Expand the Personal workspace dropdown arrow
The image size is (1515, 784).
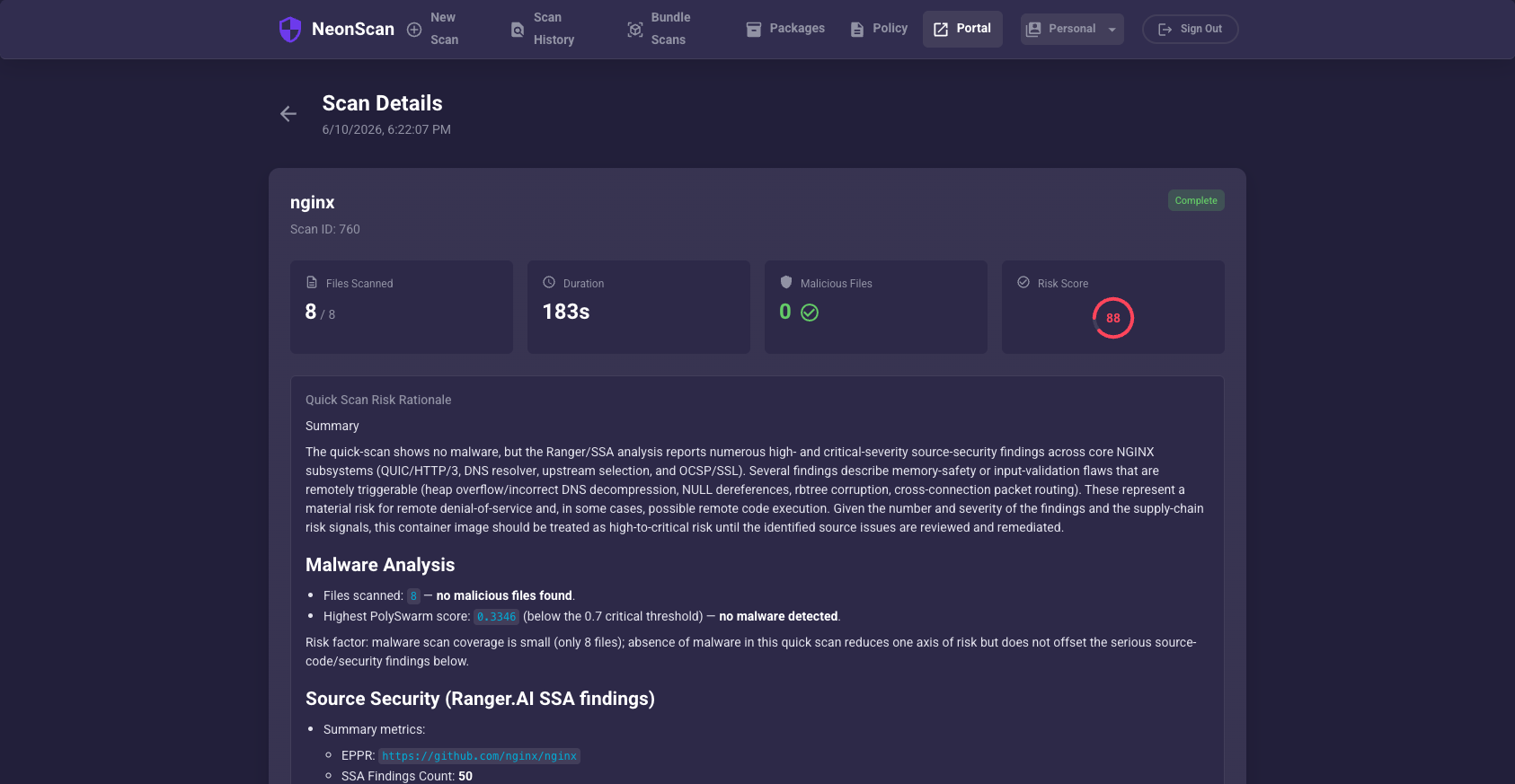point(1112,30)
